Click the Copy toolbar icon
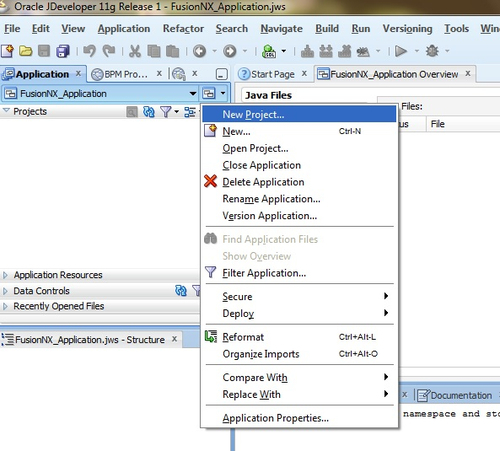The height and width of the screenshot is (451, 500). [x=154, y=51]
